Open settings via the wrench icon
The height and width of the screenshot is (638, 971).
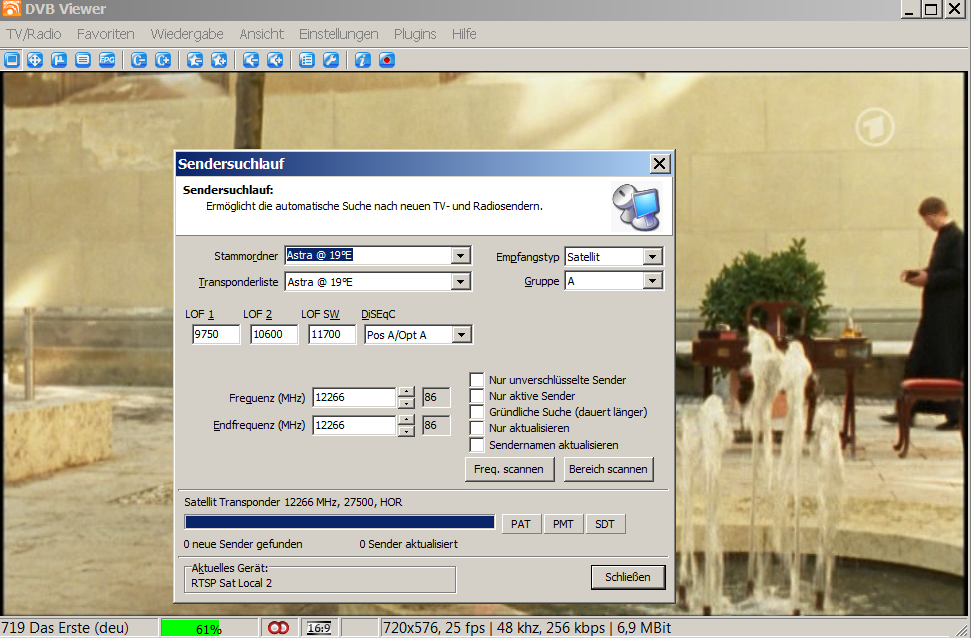331,60
